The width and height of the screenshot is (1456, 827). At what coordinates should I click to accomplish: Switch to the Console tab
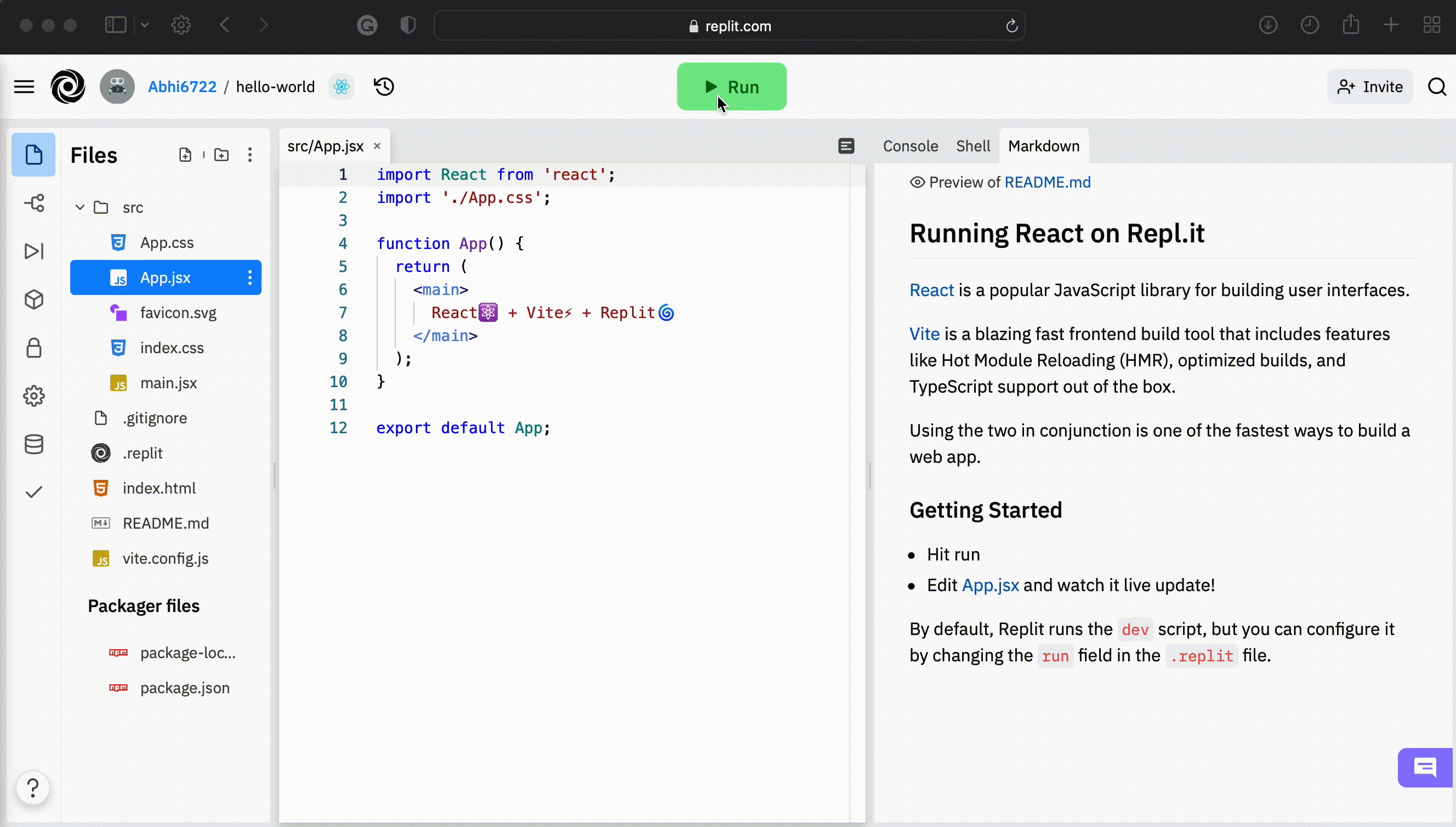click(911, 146)
